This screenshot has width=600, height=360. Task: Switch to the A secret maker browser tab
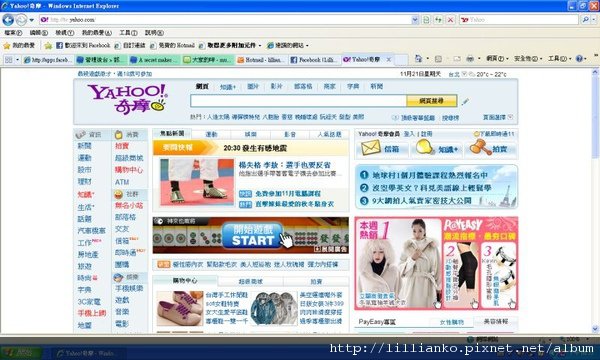[x=154, y=60]
